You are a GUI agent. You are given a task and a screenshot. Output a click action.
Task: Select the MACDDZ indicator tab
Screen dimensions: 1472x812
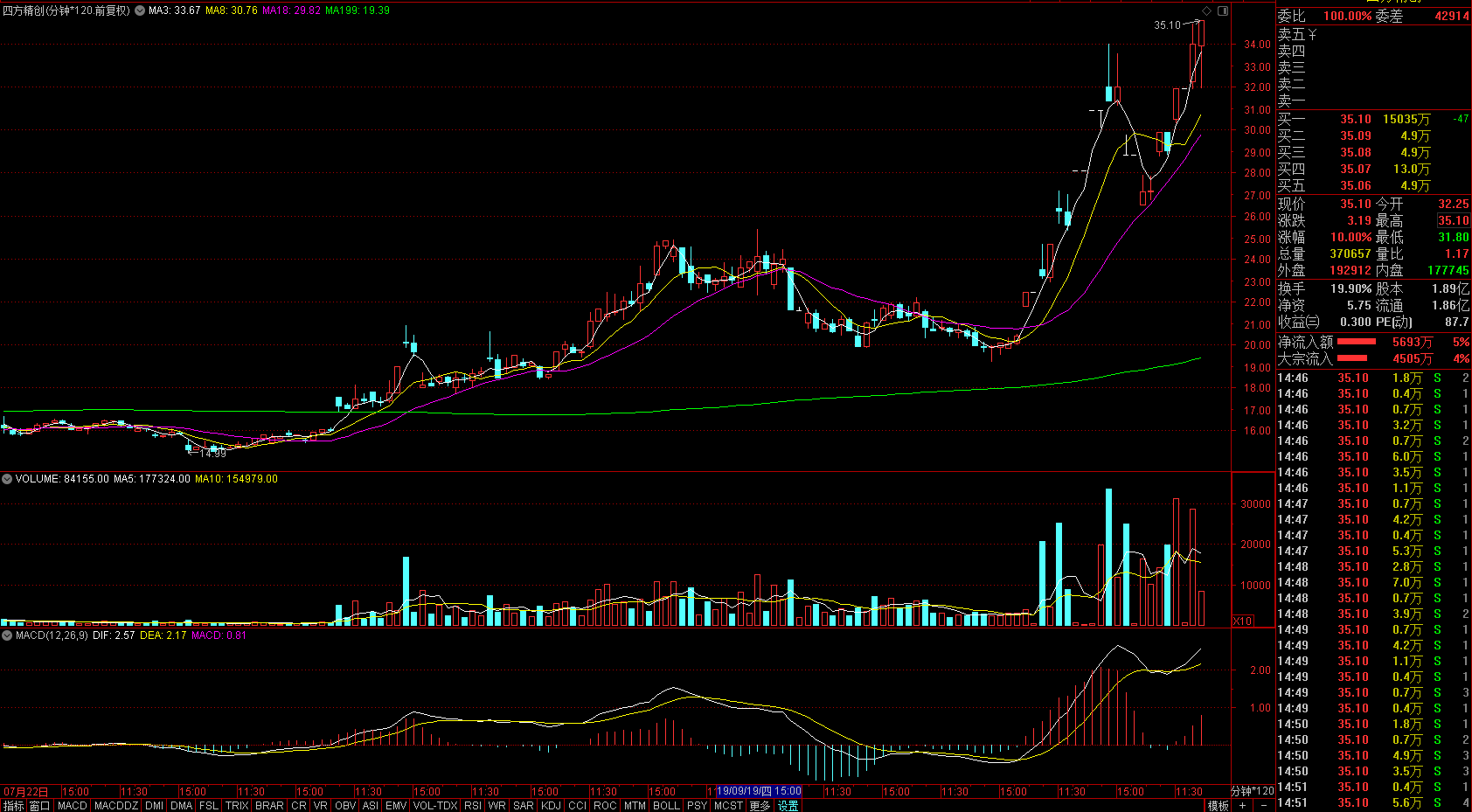pos(116,806)
